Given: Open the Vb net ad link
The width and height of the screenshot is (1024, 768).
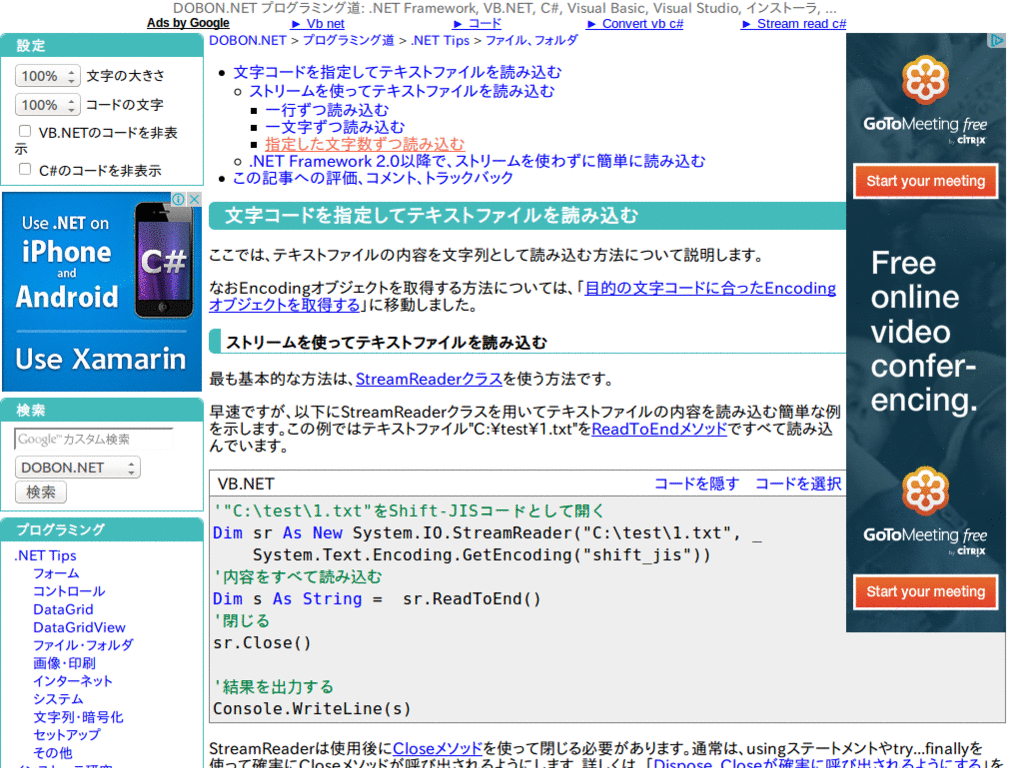Looking at the screenshot, I should (x=318, y=24).
